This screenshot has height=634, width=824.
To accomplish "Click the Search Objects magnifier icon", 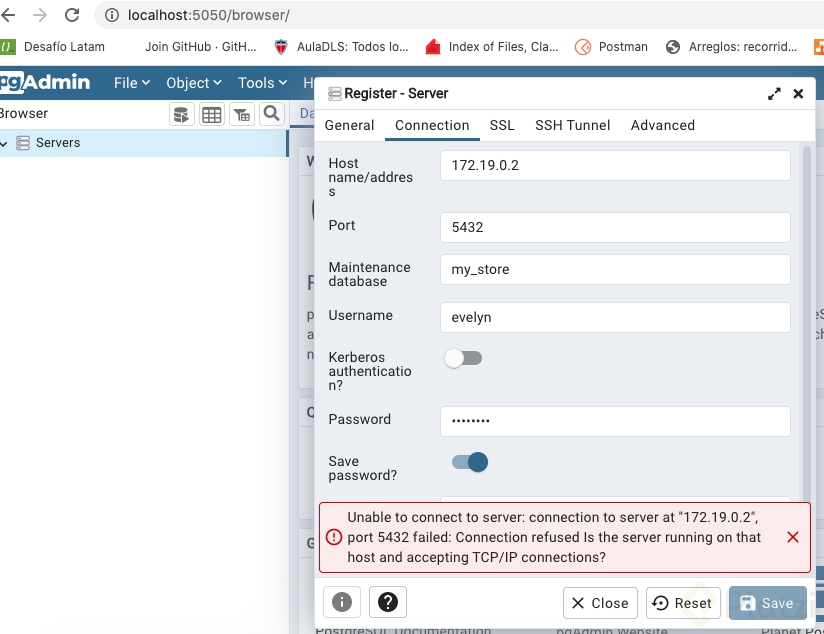I will (x=272, y=114).
